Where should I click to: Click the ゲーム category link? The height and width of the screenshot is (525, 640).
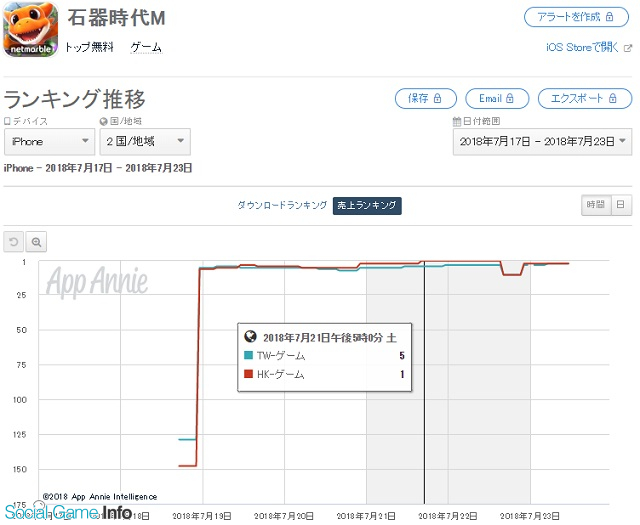coord(146,48)
